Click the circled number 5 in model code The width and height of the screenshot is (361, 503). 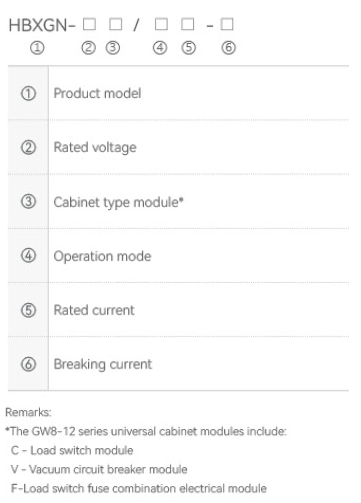[x=189, y=48]
